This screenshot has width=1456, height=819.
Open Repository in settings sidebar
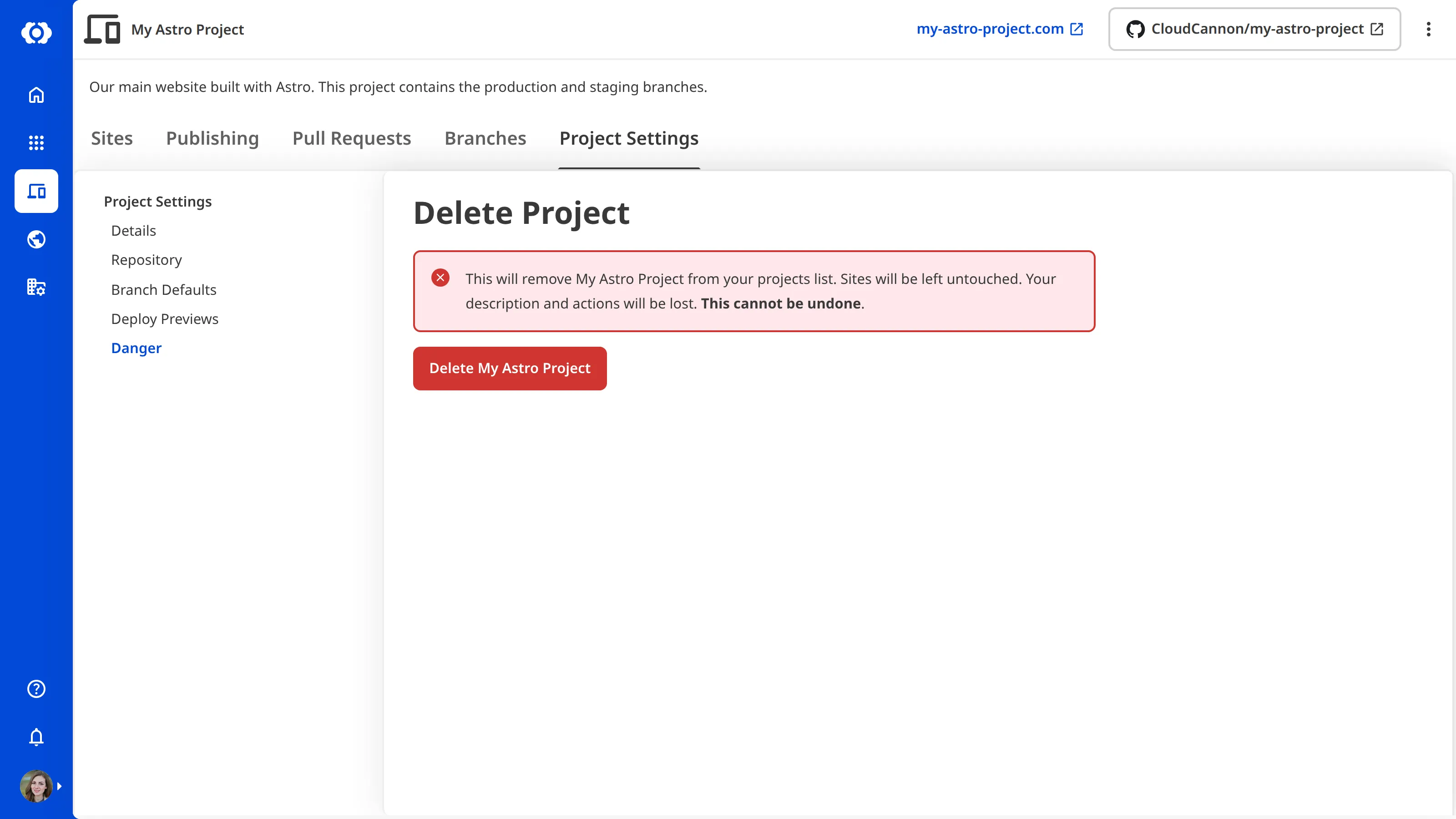(x=147, y=260)
